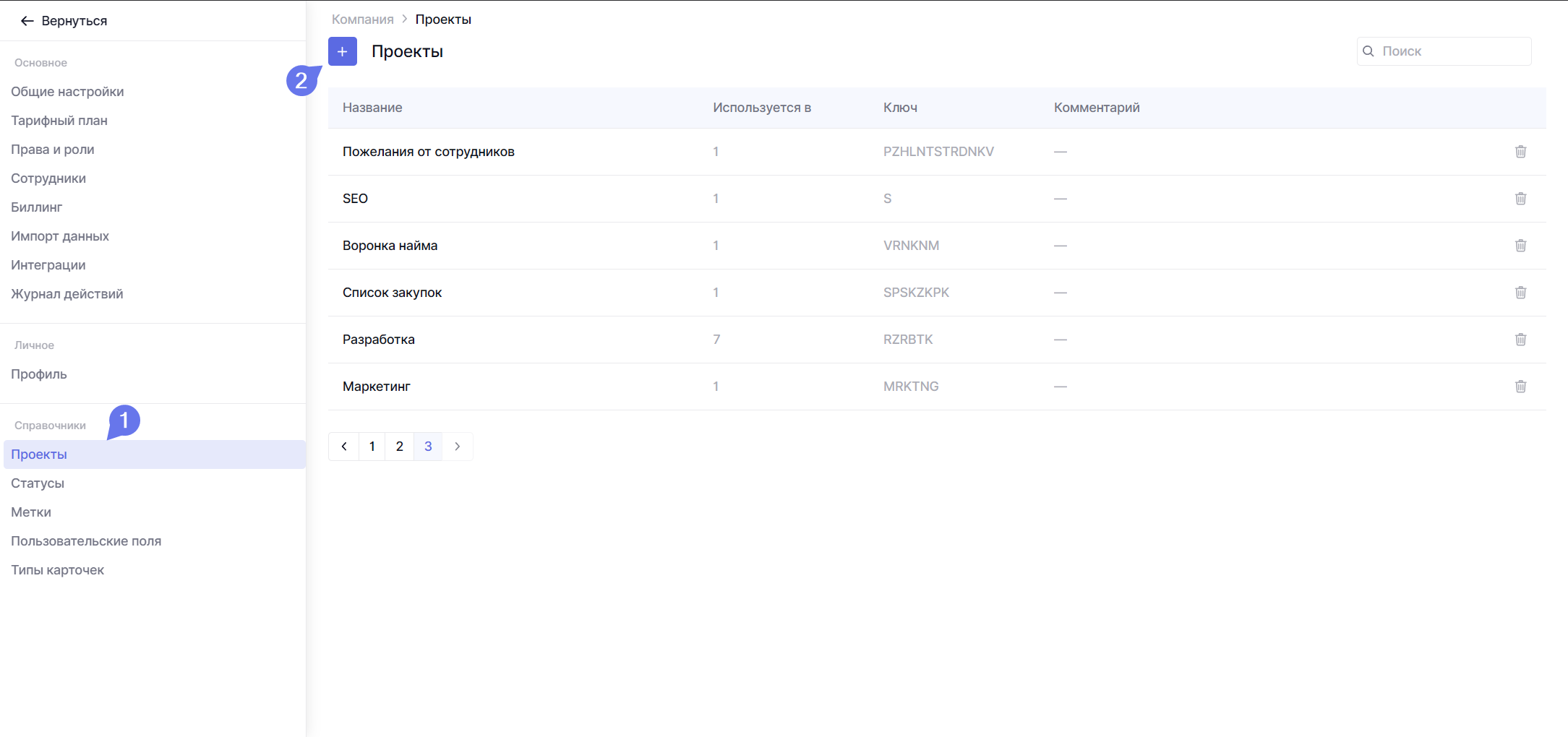This screenshot has width=1568, height=737.
Task: Open Статусы in the sidebar
Action: (38, 483)
